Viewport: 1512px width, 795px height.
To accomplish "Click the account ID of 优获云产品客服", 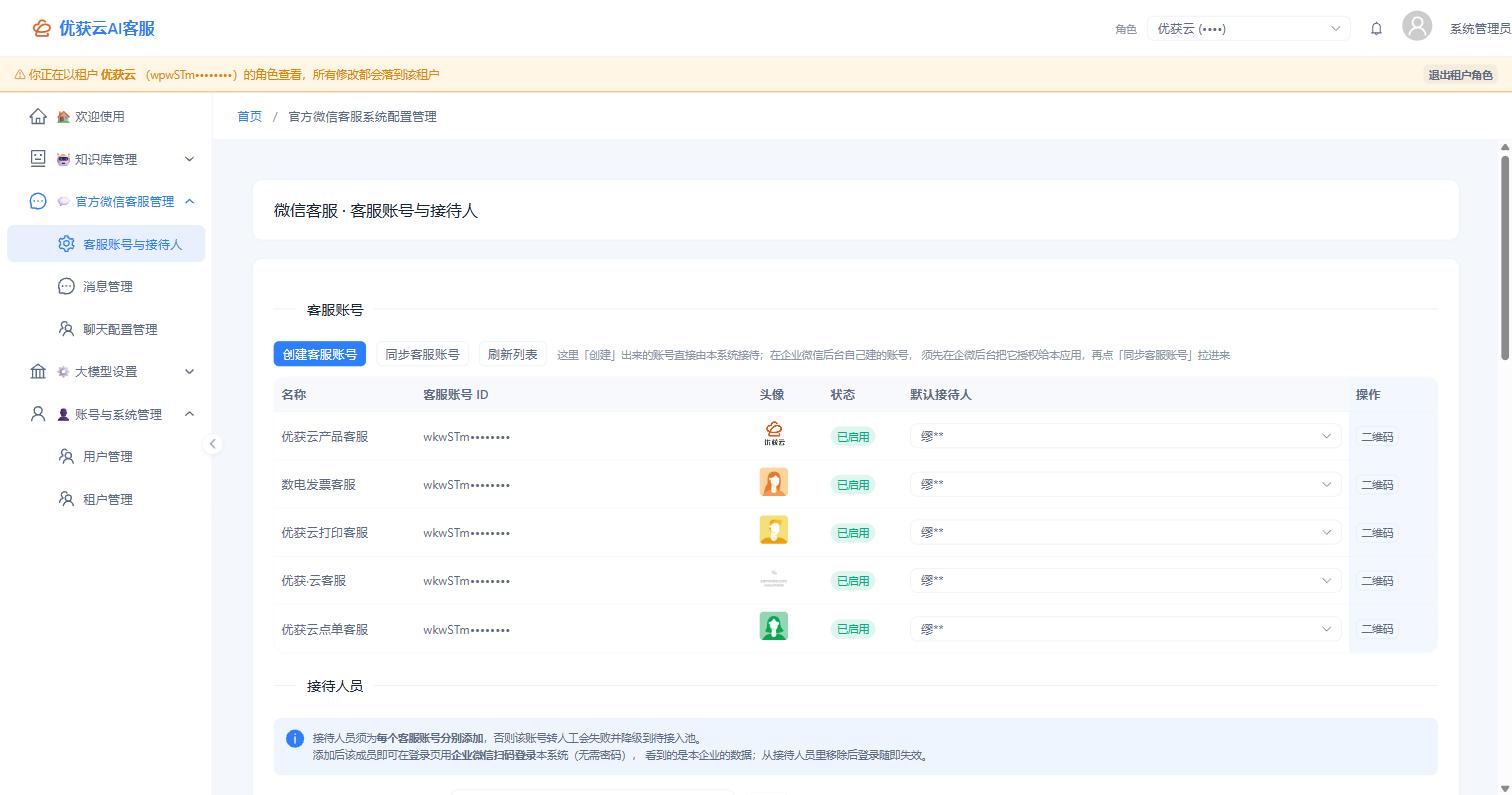I will click(x=466, y=436).
